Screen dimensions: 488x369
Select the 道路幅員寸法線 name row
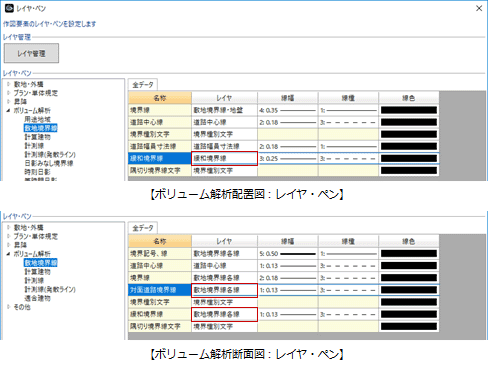point(160,146)
